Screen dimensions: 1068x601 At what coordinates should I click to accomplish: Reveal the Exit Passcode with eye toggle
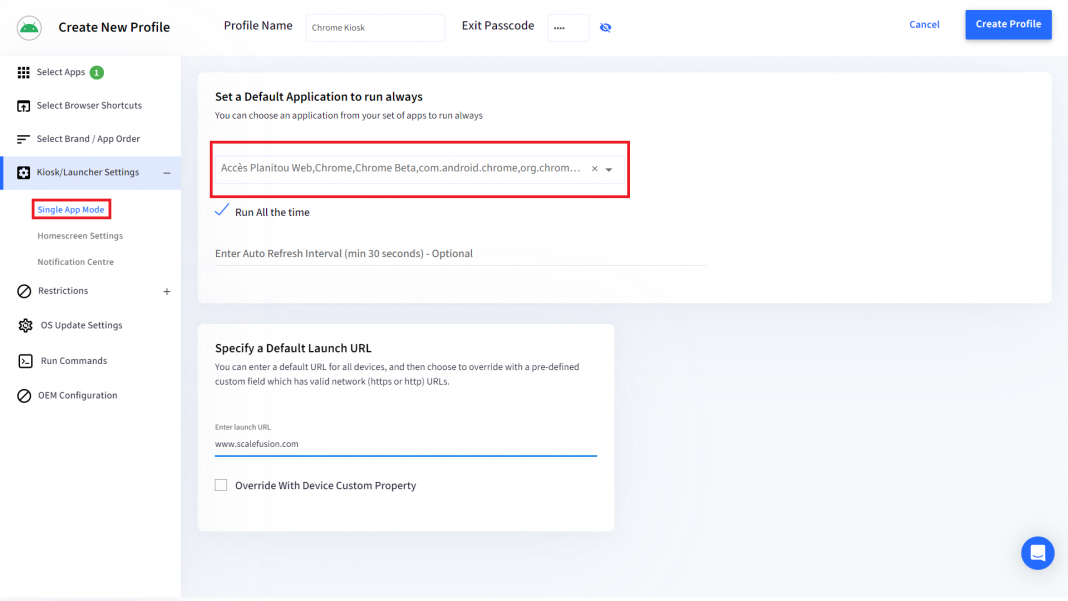point(605,28)
